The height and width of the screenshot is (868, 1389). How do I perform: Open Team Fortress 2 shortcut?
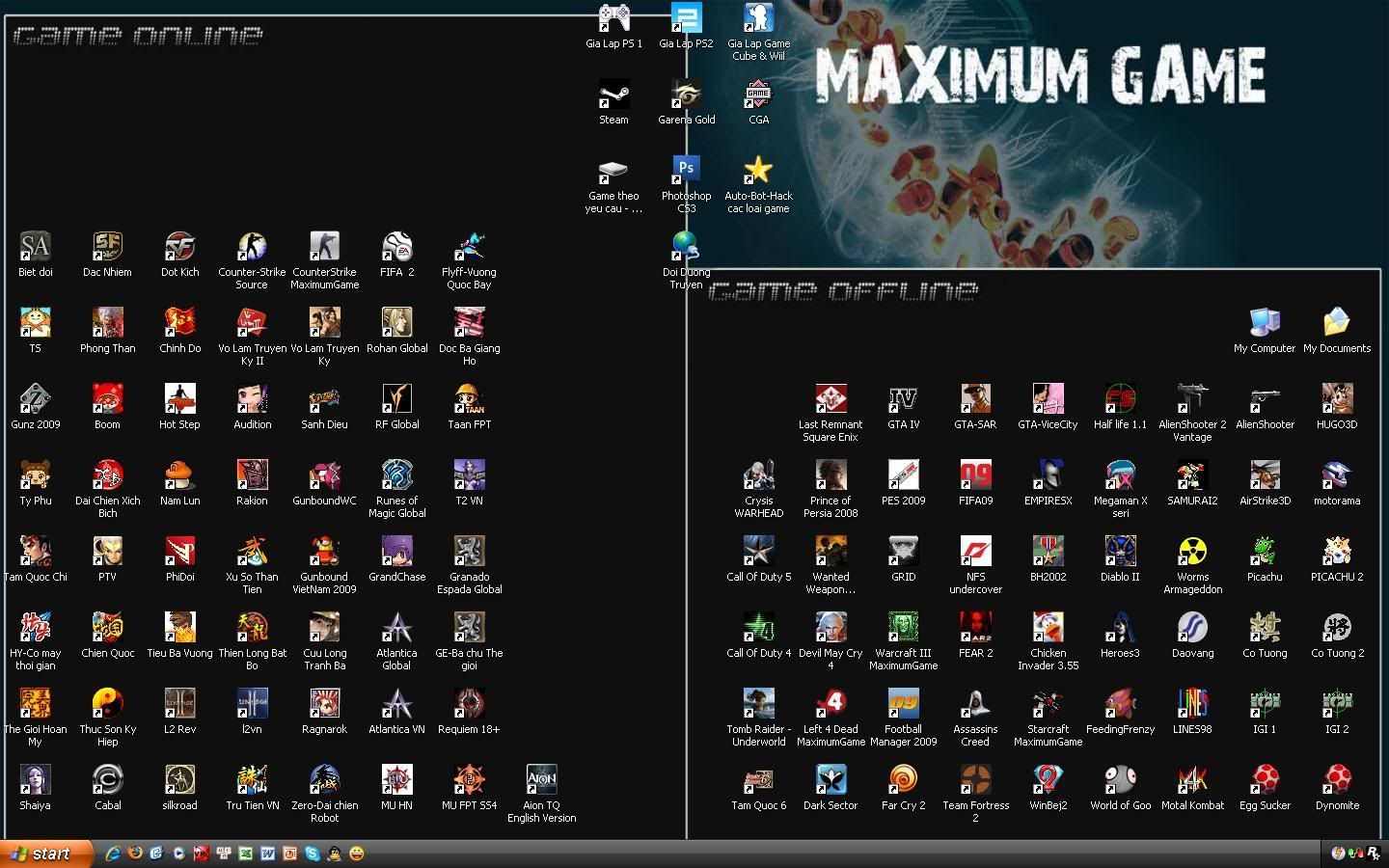click(x=975, y=780)
